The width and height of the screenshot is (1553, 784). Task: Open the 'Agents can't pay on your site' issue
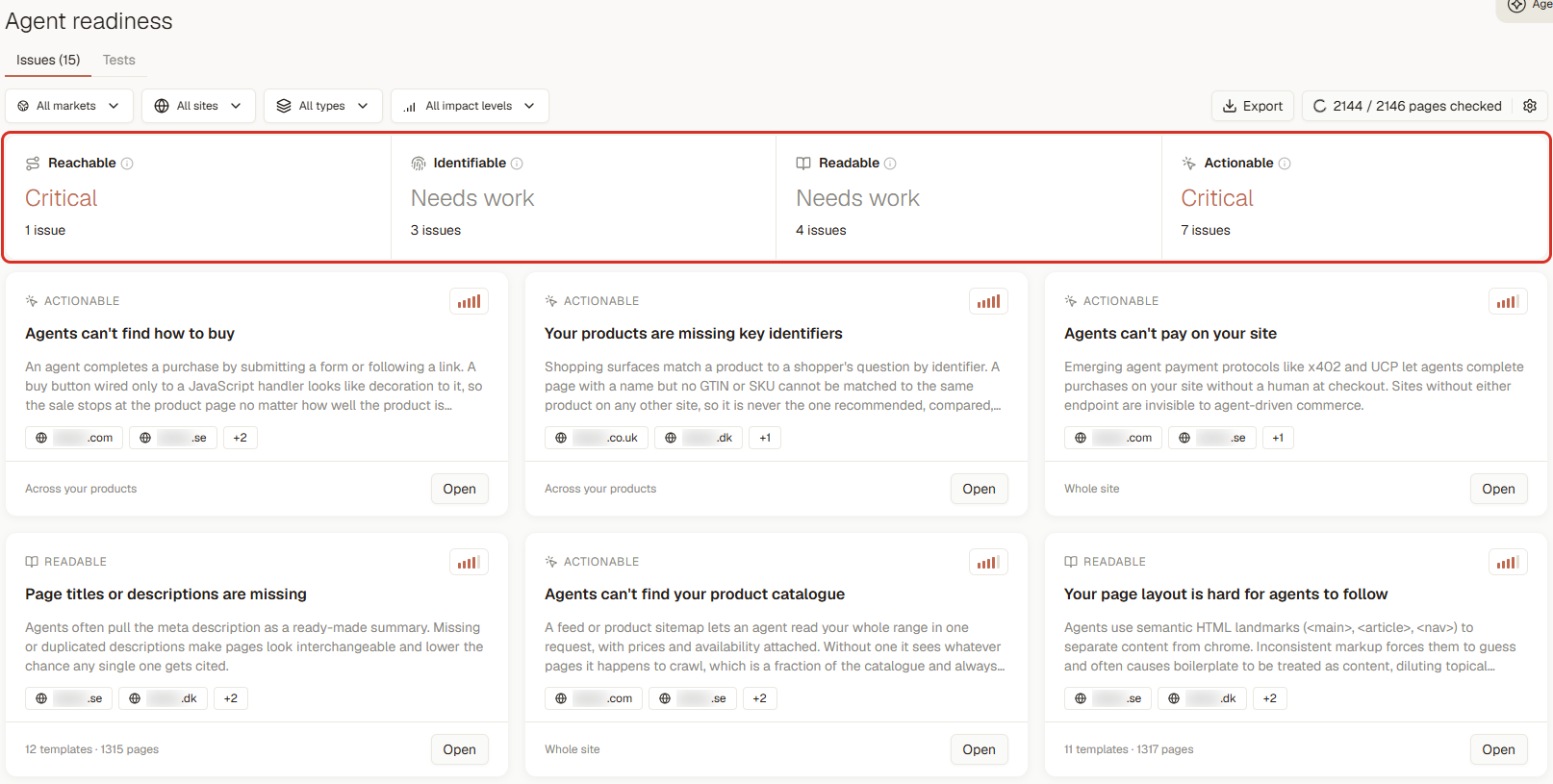point(1499,489)
